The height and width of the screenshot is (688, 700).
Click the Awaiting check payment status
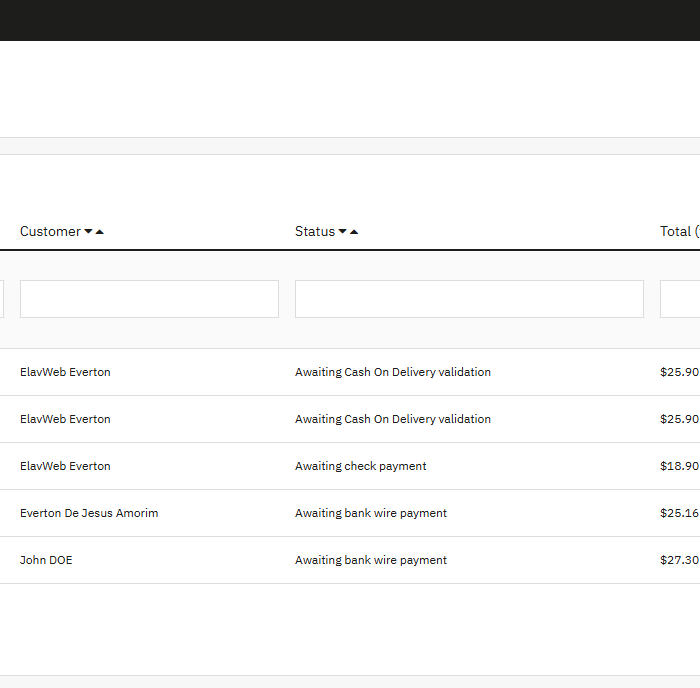pos(361,466)
